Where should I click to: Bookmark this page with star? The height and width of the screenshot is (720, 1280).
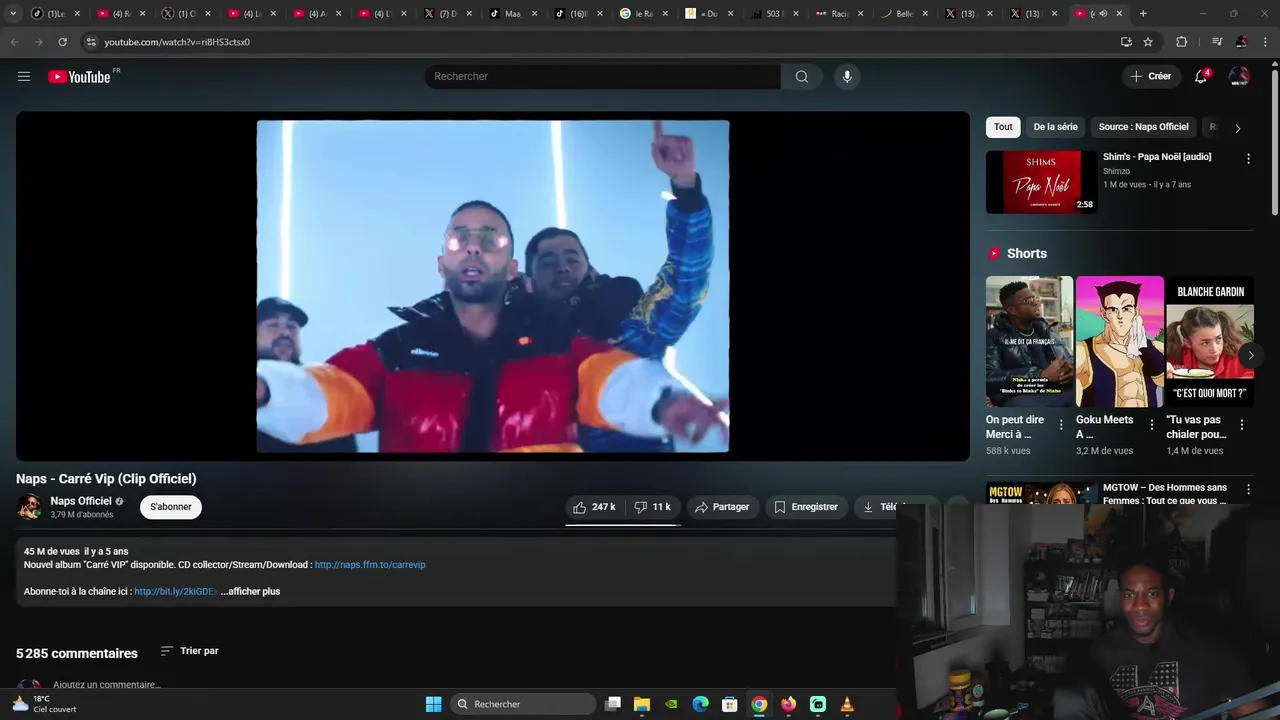tap(1148, 42)
